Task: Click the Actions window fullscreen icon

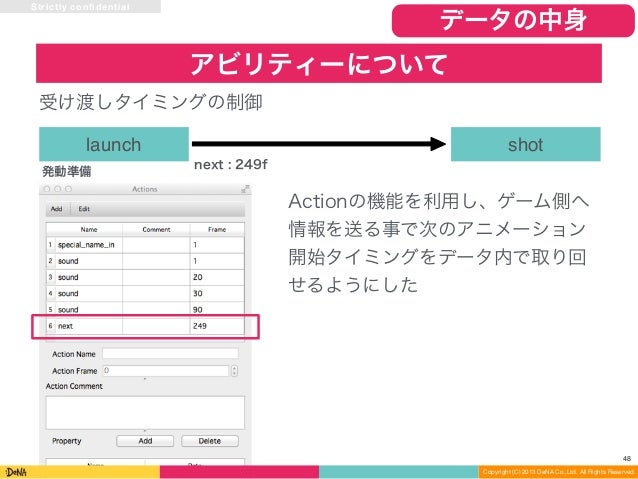Action: [245, 189]
